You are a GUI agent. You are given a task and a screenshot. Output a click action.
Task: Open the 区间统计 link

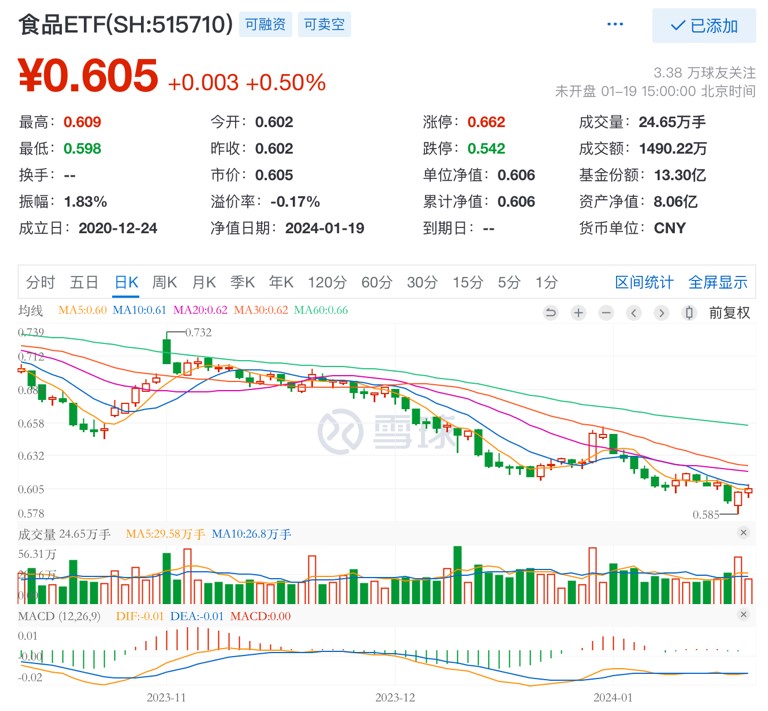pos(644,283)
